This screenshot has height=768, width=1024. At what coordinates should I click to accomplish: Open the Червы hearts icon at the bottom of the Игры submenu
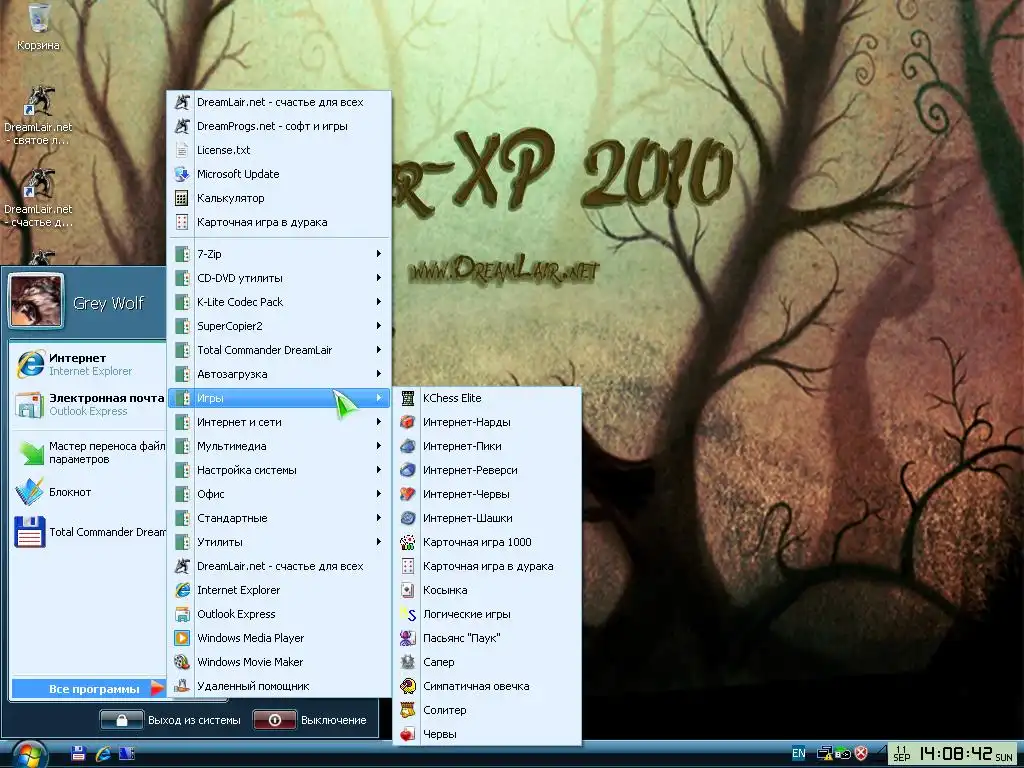[x=408, y=734]
